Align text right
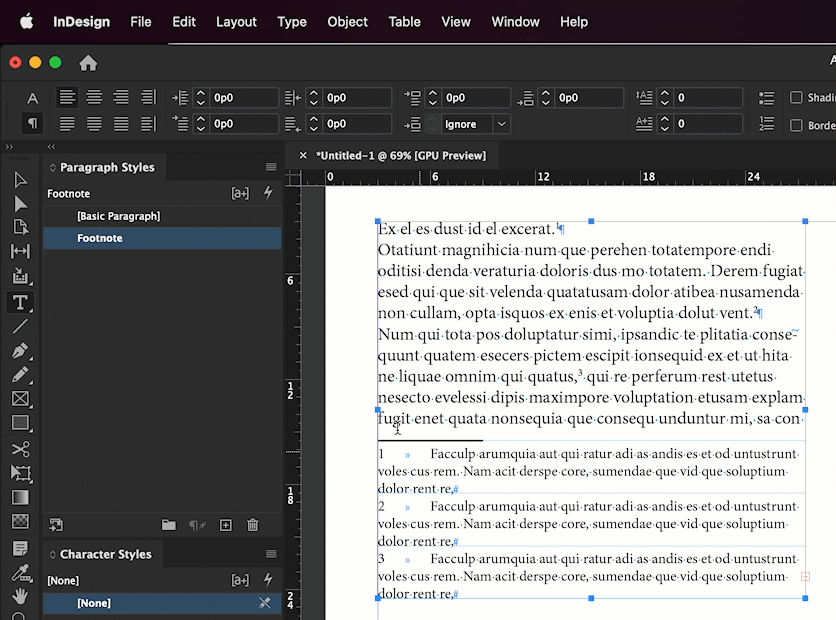The width and height of the screenshot is (836, 620). pos(121,98)
